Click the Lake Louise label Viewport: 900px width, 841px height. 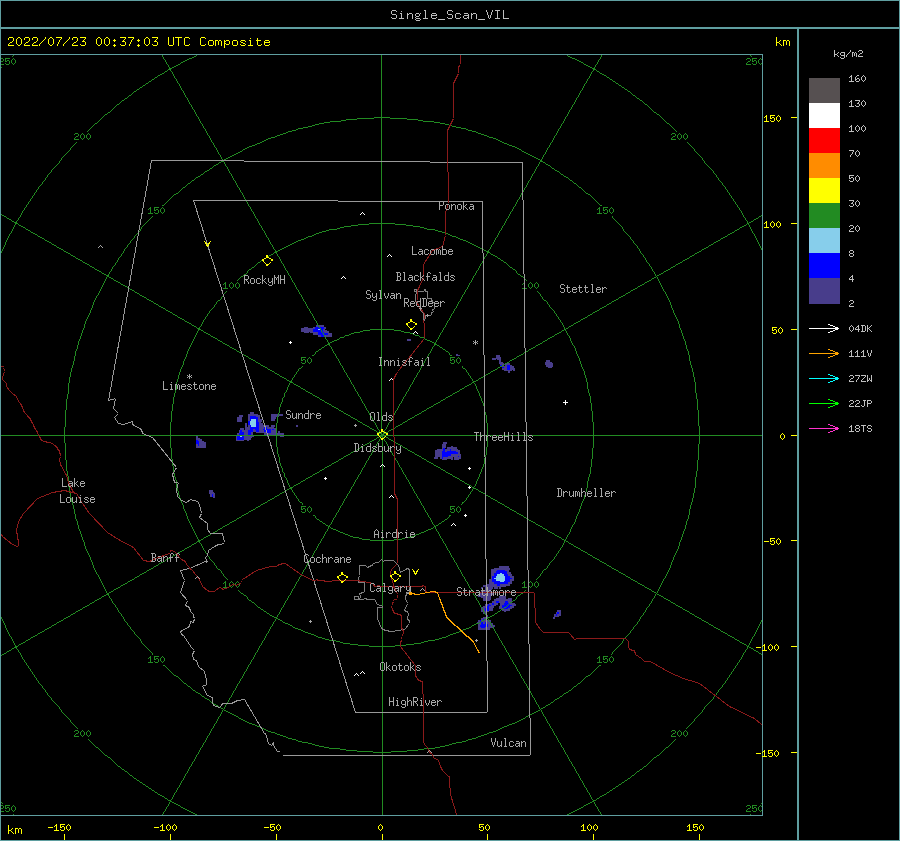pos(77,491)
